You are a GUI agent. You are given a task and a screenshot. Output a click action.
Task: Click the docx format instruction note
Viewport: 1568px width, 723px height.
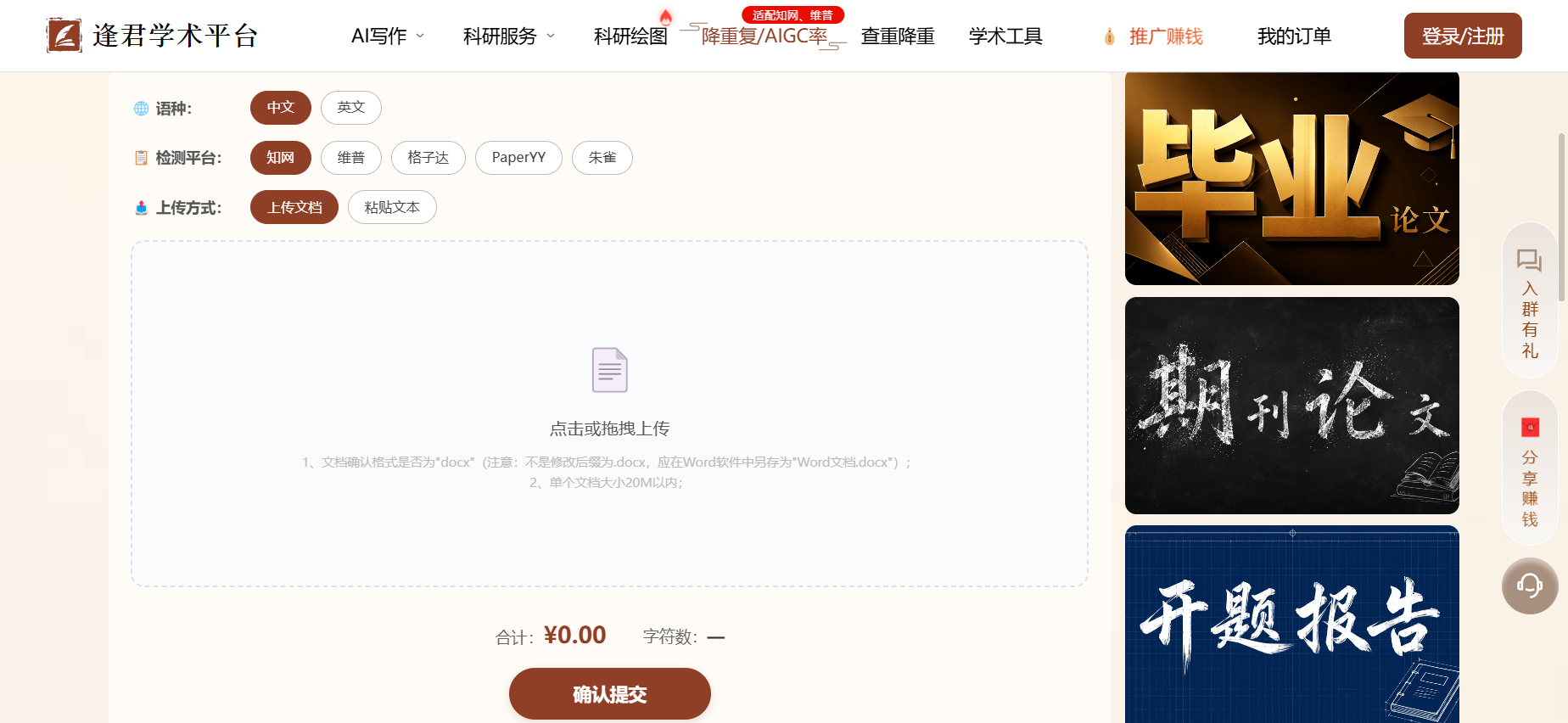[608, 462]
